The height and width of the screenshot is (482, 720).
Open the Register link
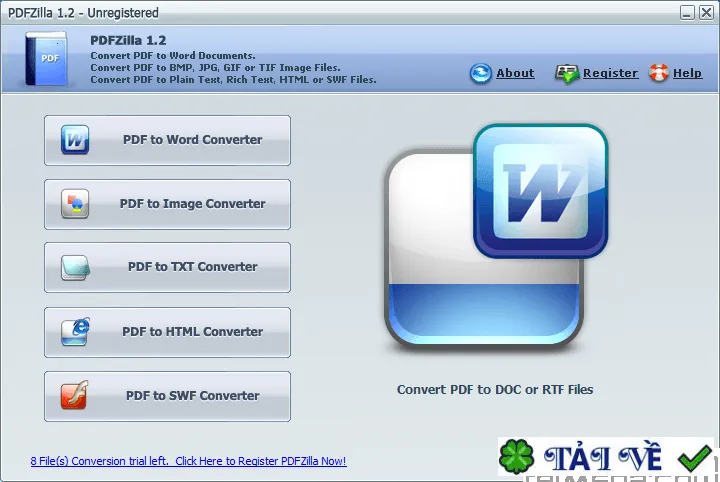pyautogui.click(x=610, y=73)
